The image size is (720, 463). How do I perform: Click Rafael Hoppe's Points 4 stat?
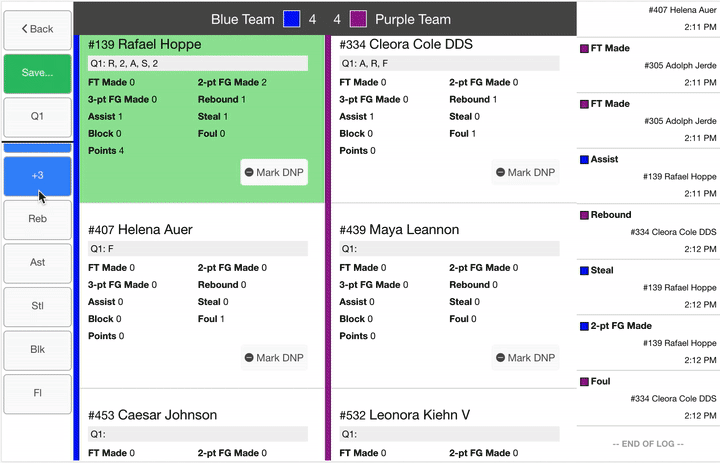click(x=106, y=151)
